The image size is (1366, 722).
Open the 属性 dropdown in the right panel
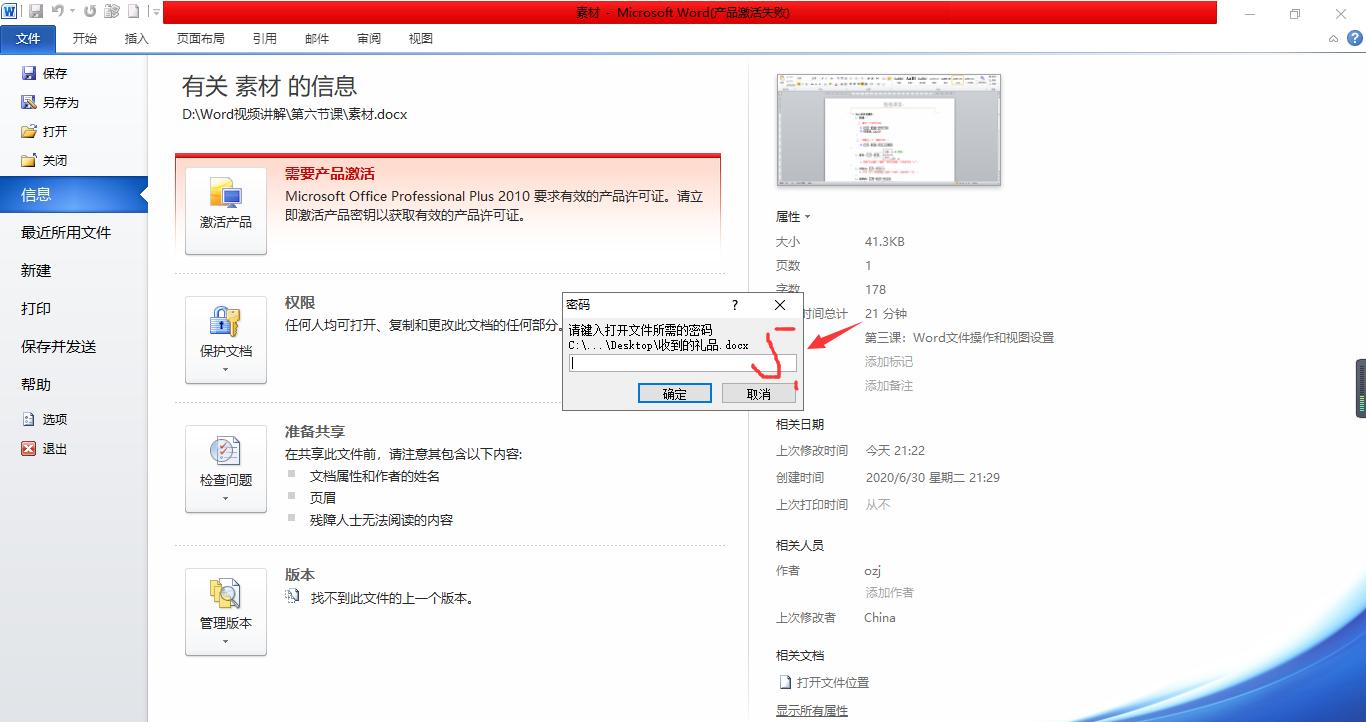tap(806, 216)
